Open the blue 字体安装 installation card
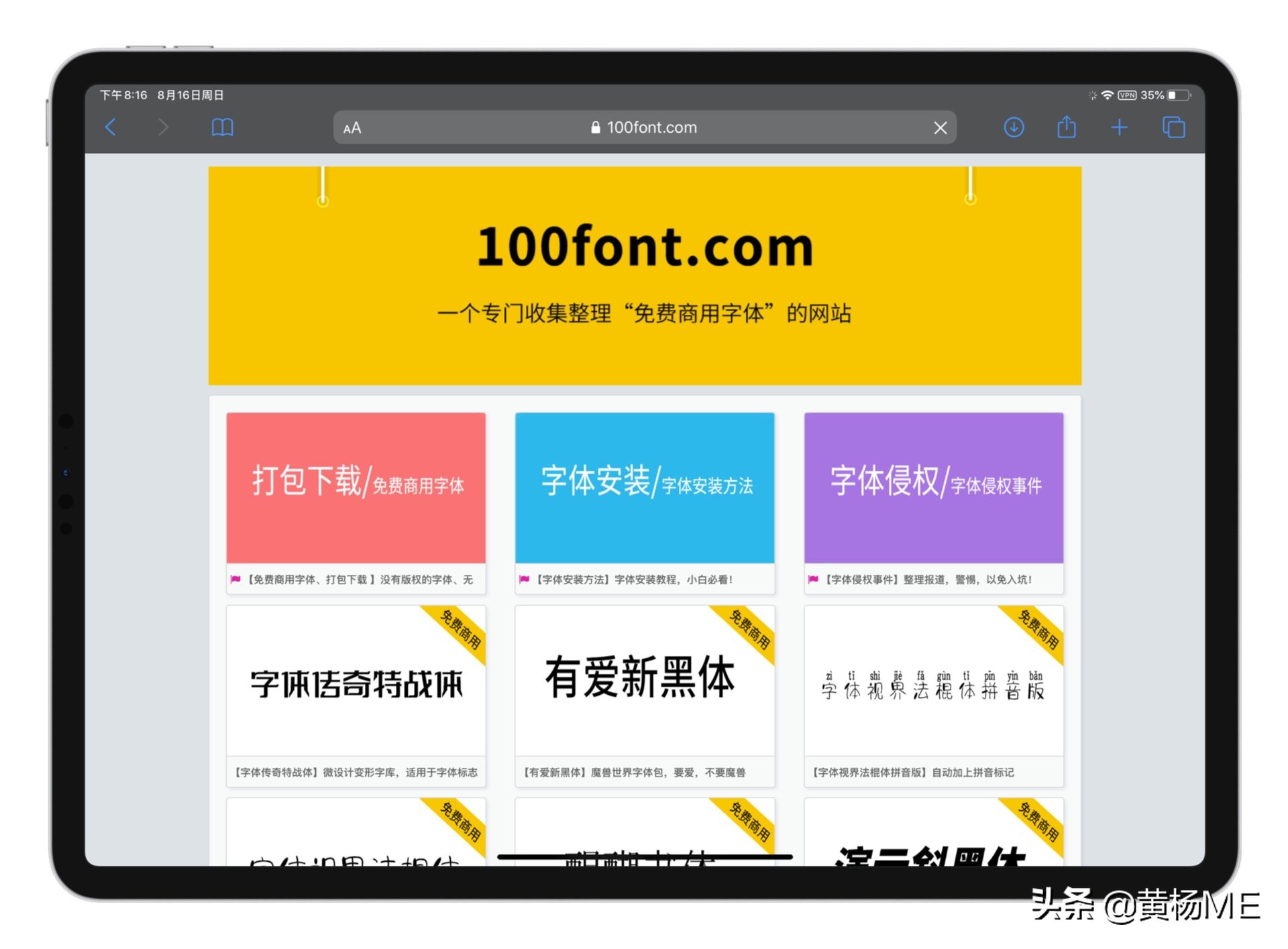This screenshot has height=949, width=1288. 644,488
